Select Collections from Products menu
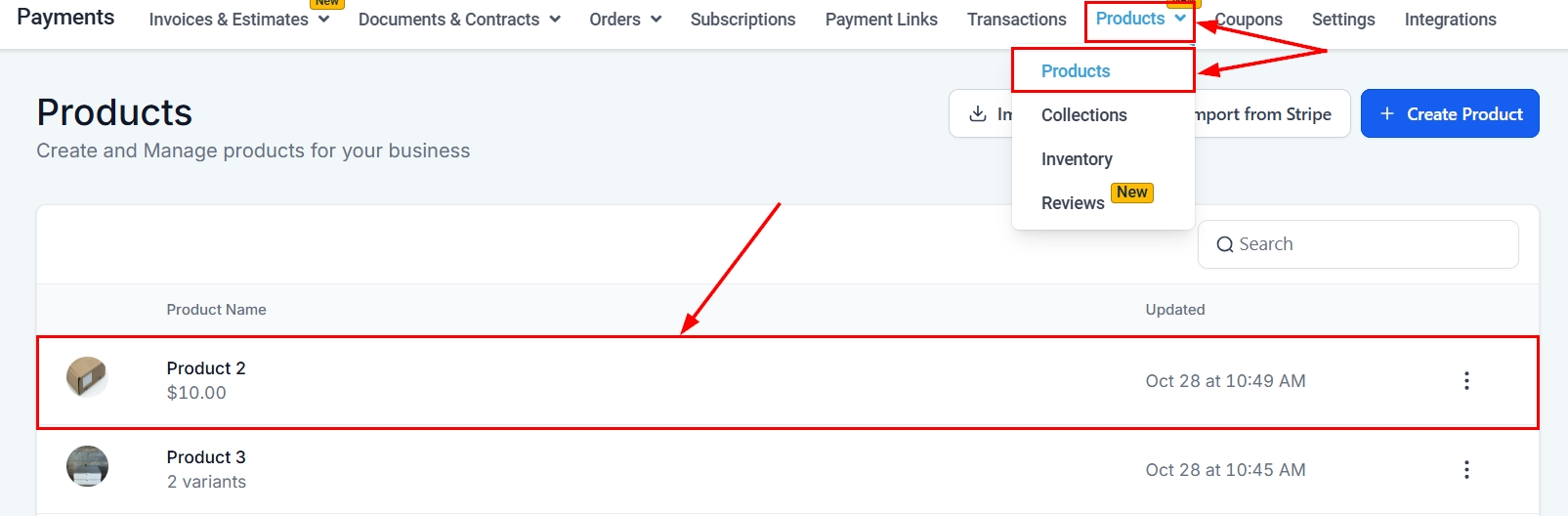1568x516 pixels. click(x=1083, y=115)
